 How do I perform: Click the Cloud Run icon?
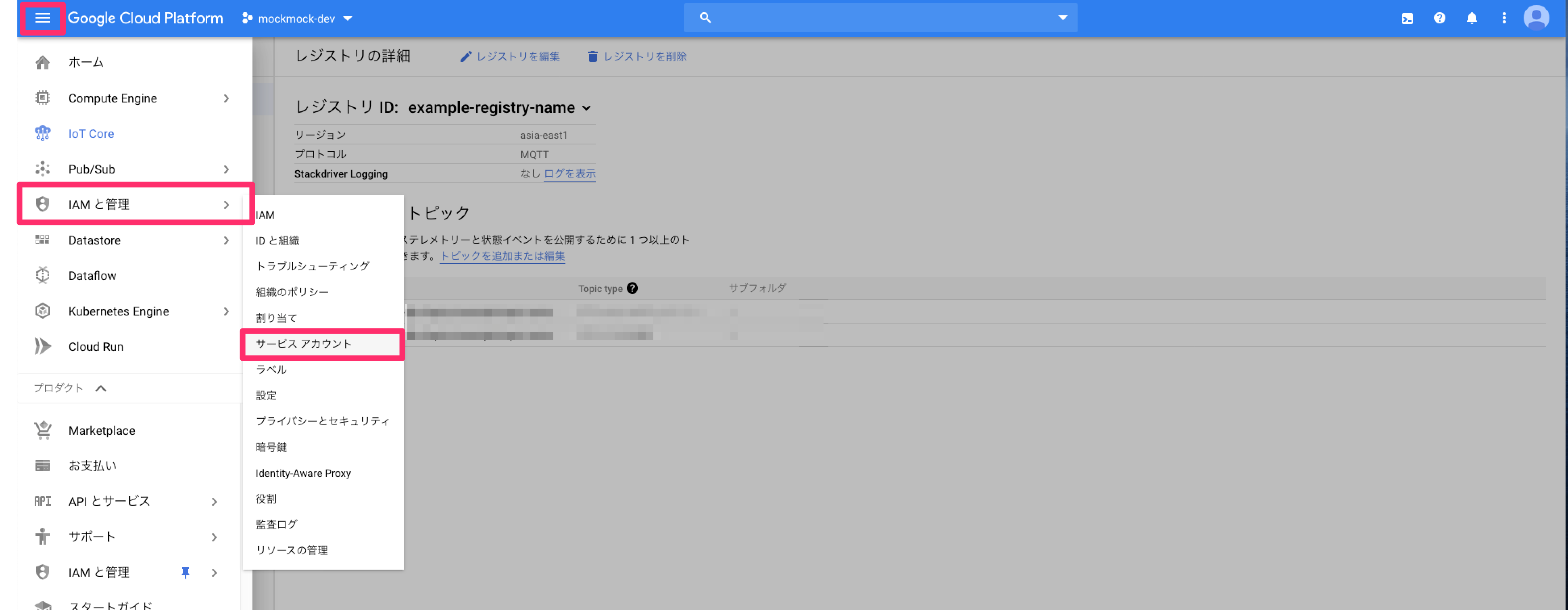43,347
